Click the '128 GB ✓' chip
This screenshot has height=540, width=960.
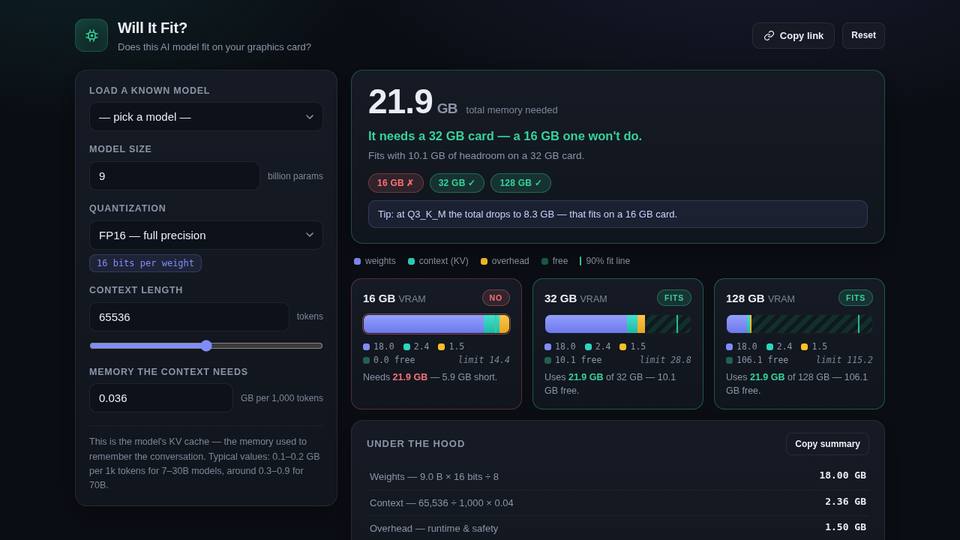(x=520, y=183)
